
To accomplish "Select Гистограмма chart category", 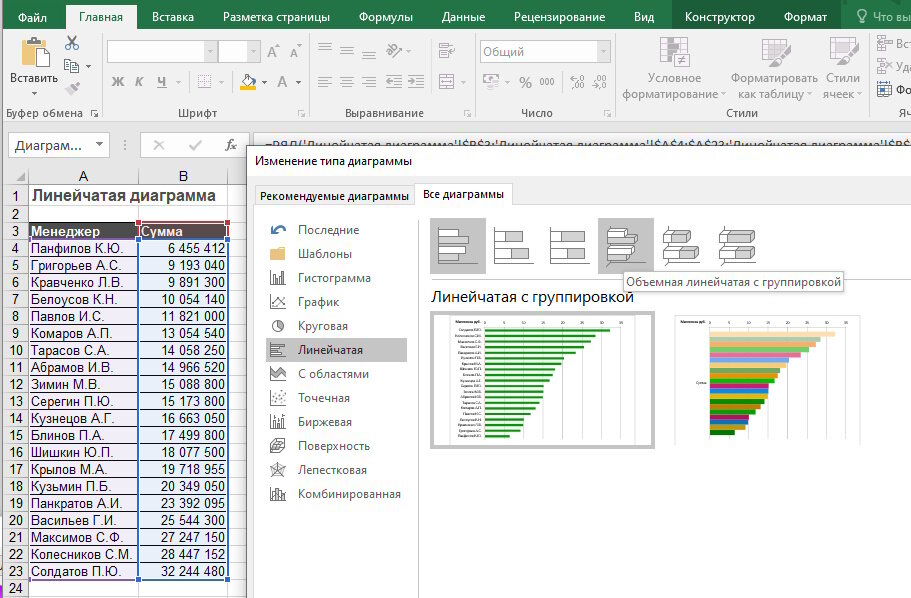I will pos(336,278).
